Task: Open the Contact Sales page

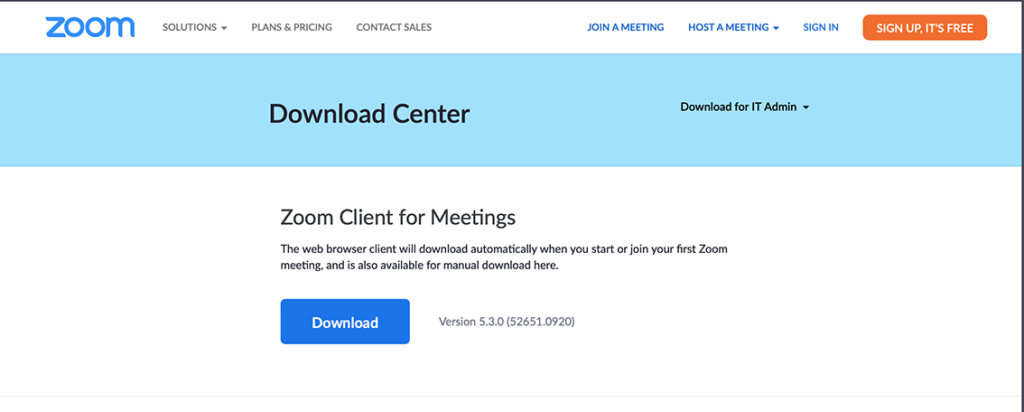Action: (x=394, y=27)
